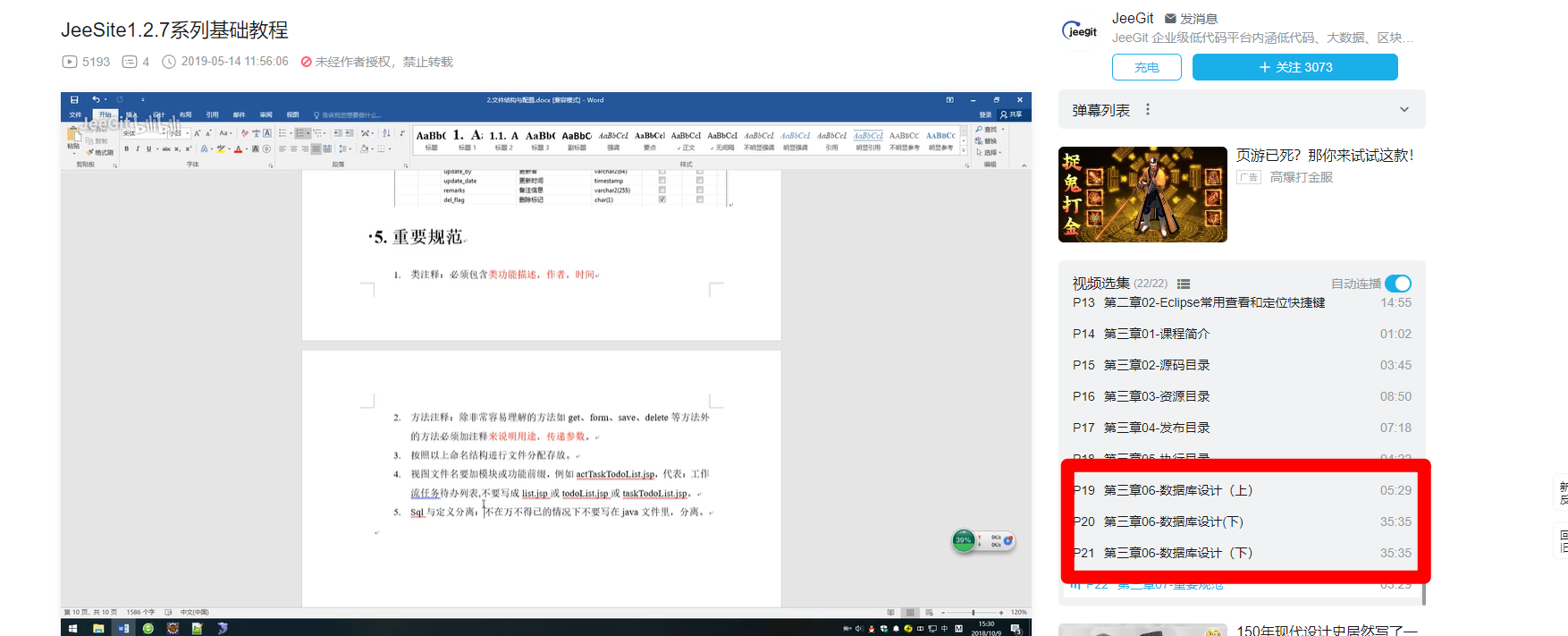Click the 发消息 envelope icon
Image resolution: width=1568 pixels, height=636 pixels.
point(1170,18)
